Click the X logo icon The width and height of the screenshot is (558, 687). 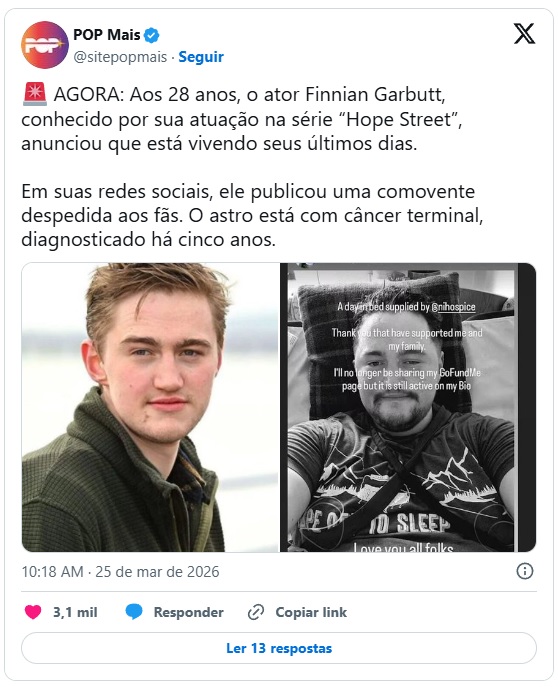[x=524, y=34]
